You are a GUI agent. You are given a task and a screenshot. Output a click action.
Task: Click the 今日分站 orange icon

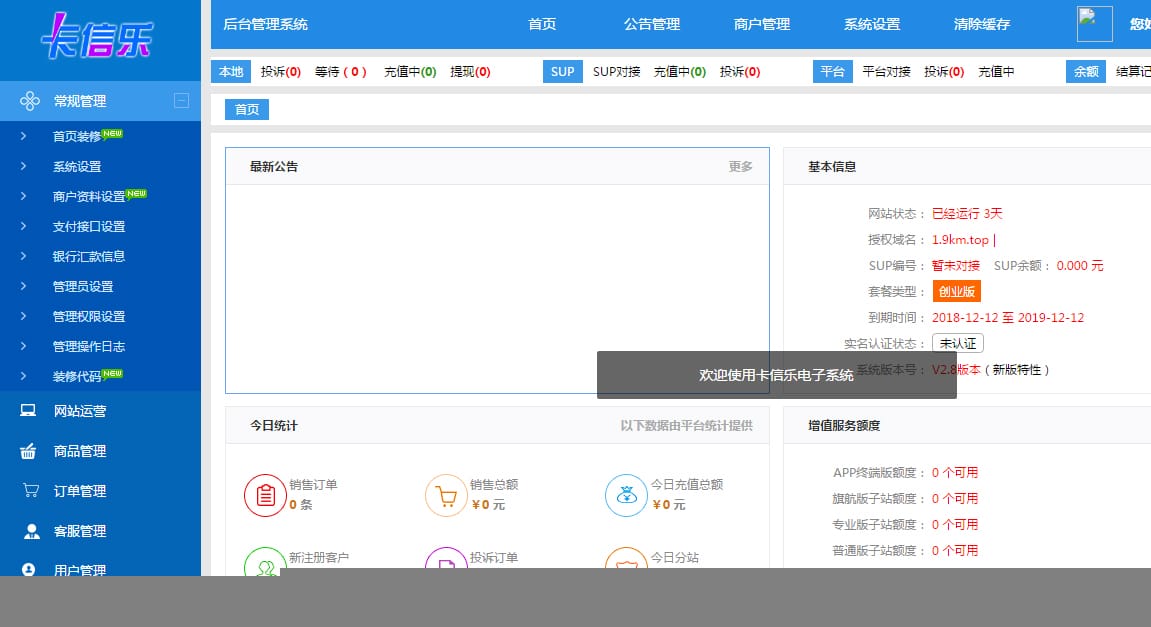626,563
